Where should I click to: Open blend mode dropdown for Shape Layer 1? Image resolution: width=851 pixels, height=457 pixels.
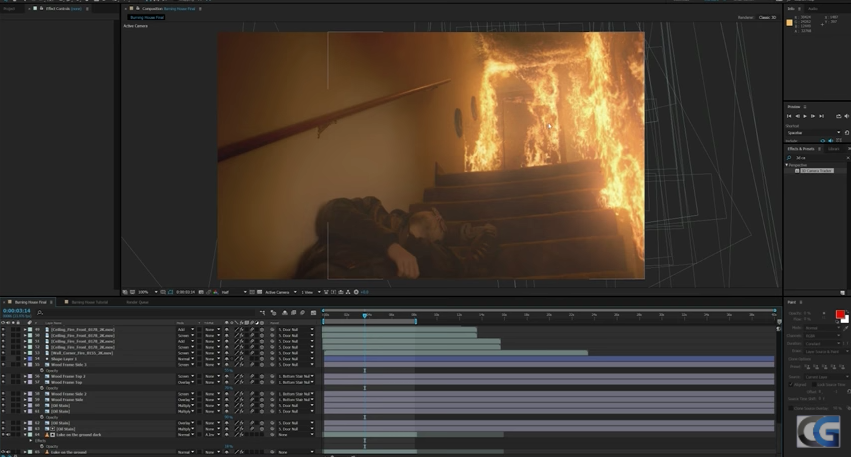click(185, 359)
